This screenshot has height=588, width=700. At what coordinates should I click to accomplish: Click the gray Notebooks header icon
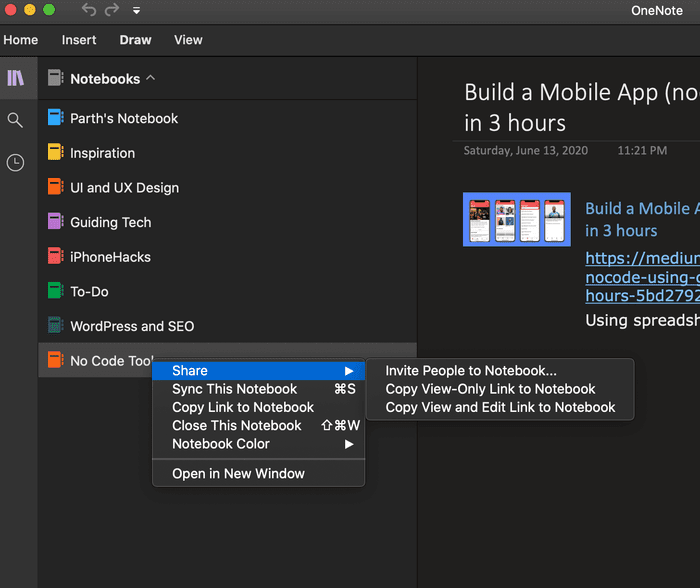[x=55, y=78]
